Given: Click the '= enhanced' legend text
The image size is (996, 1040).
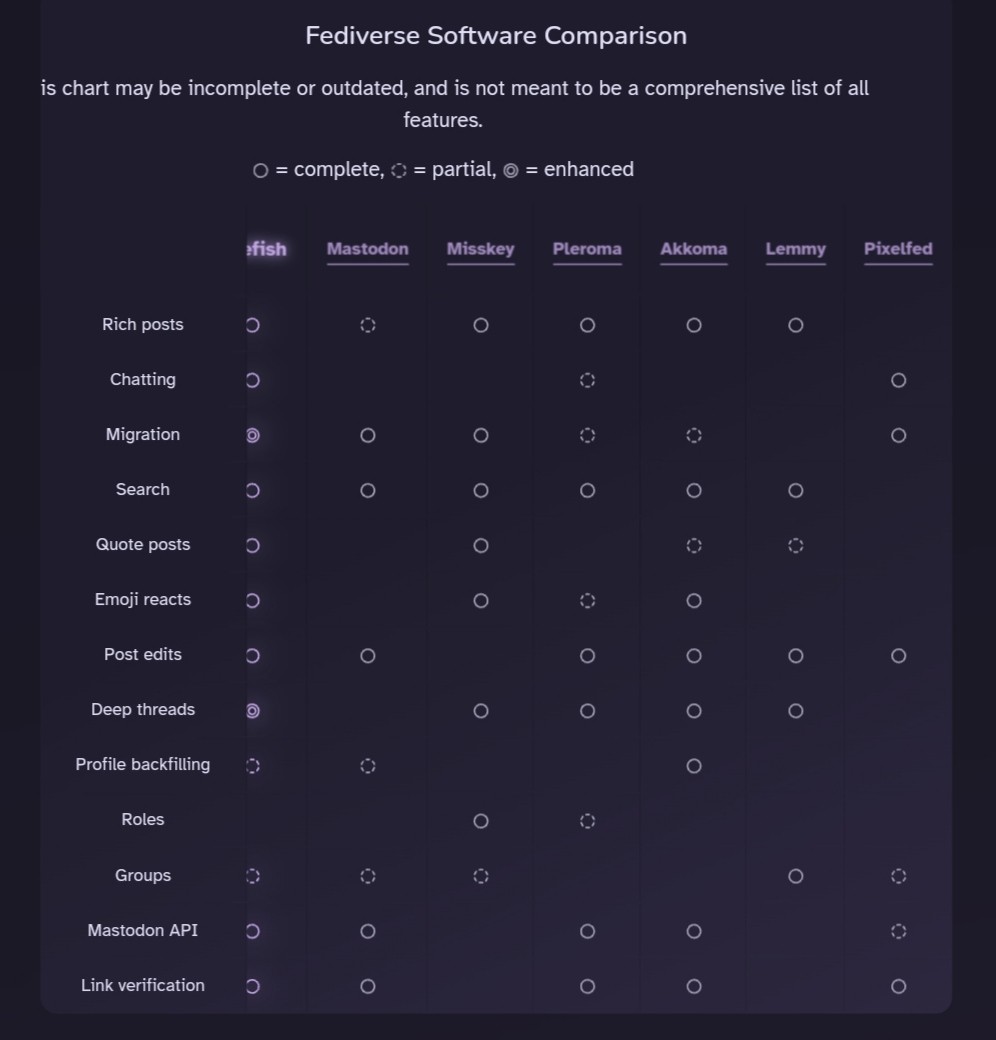Looking at the screenshot, I should (x=580, y=170).
